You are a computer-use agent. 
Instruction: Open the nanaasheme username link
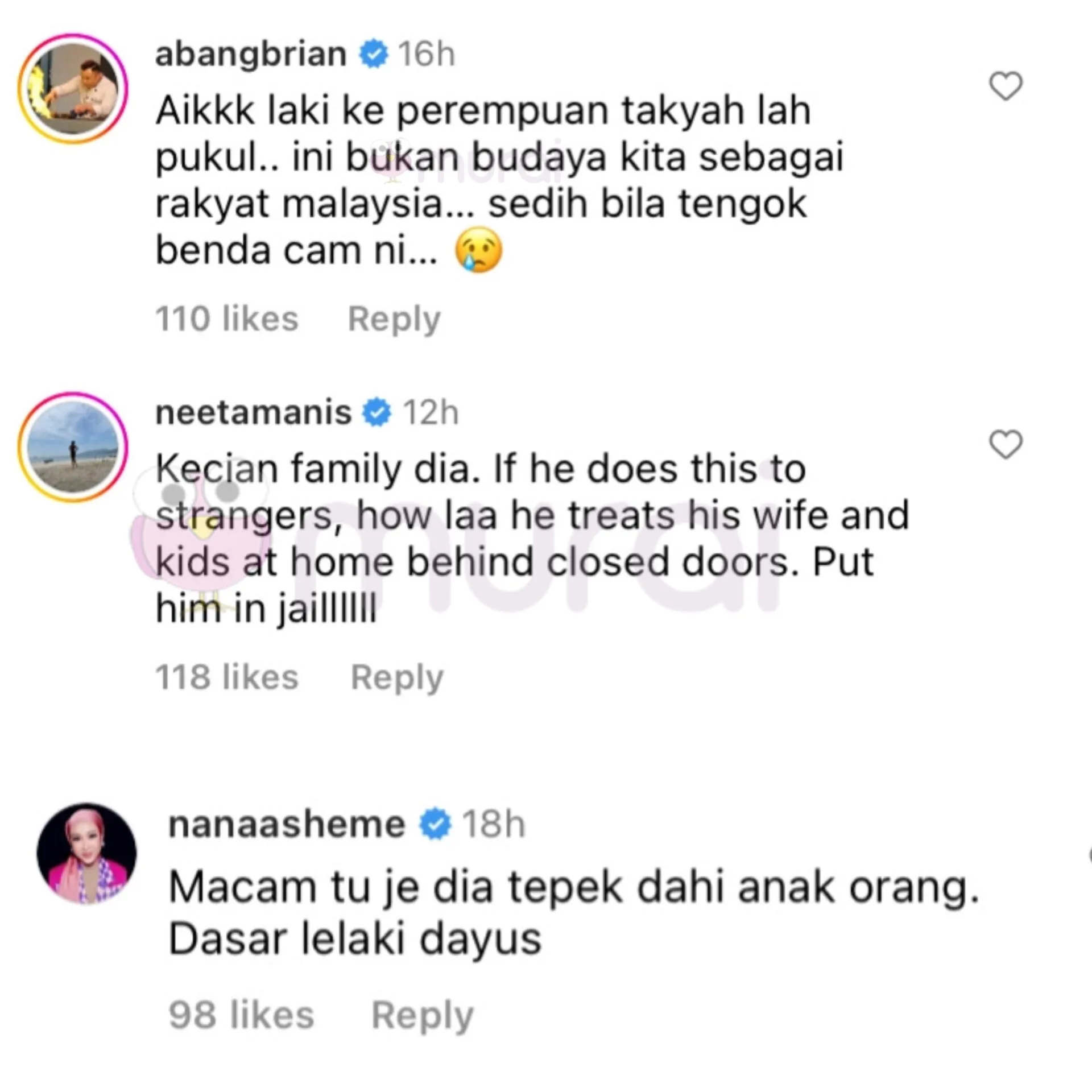(287, 825)
